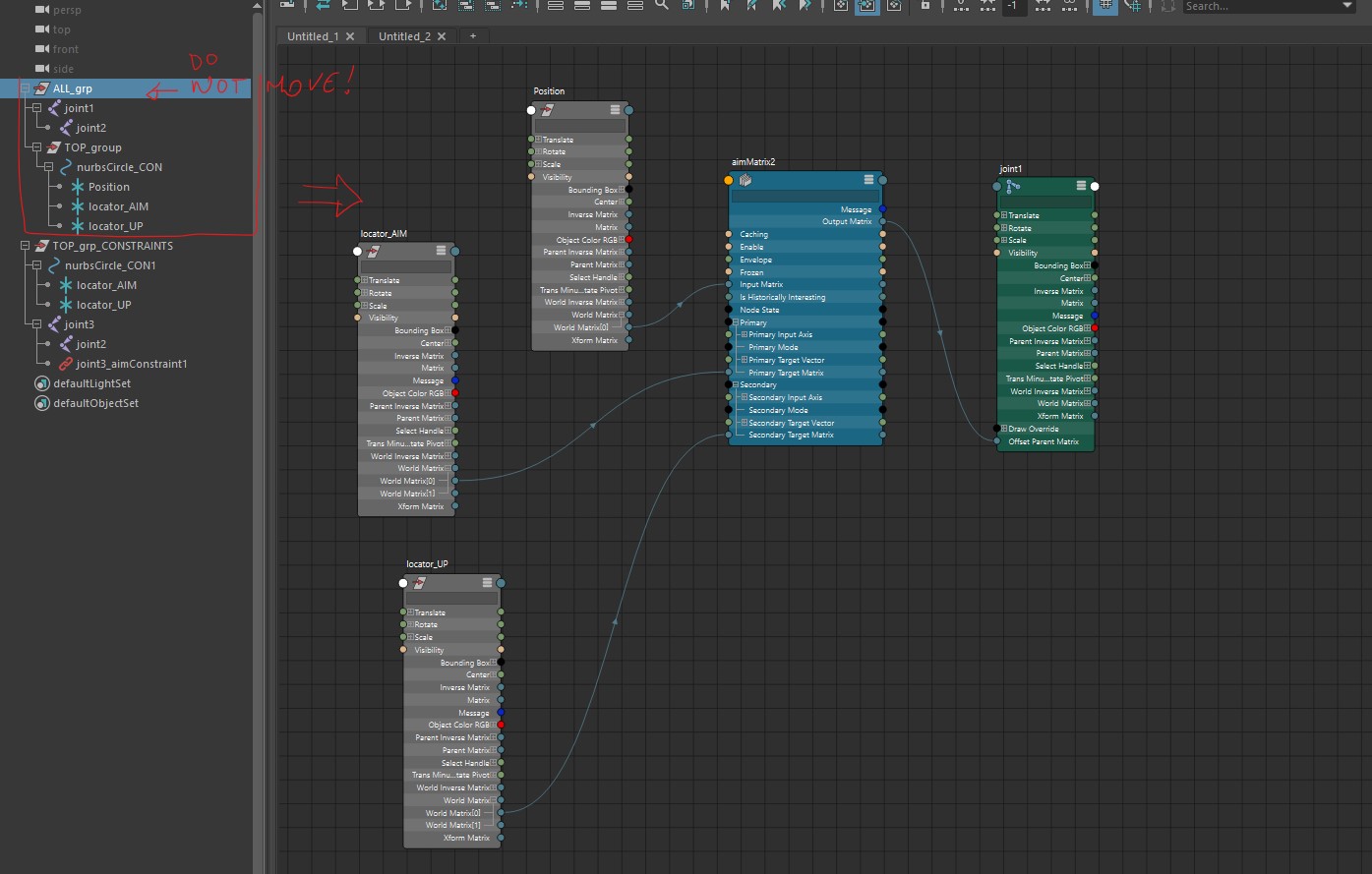This screenshot has width=1372, height=874.
Task: Add a new node editor tab
Action: pyautogui.click(x=472, y=36)
